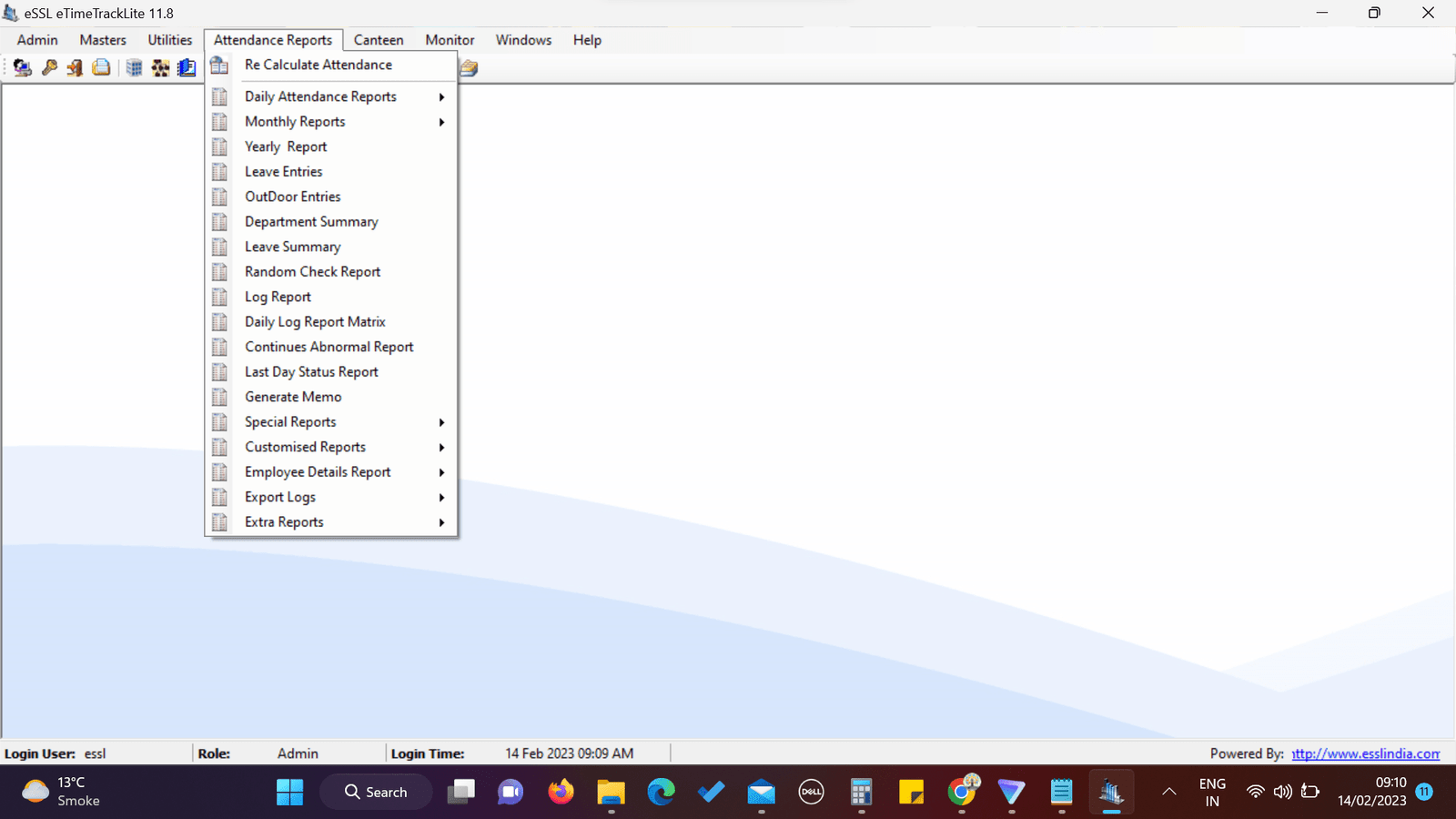Click the document icon beside Department Summary
Viewport: 1456px width, 819px height.
pos(219,221)
